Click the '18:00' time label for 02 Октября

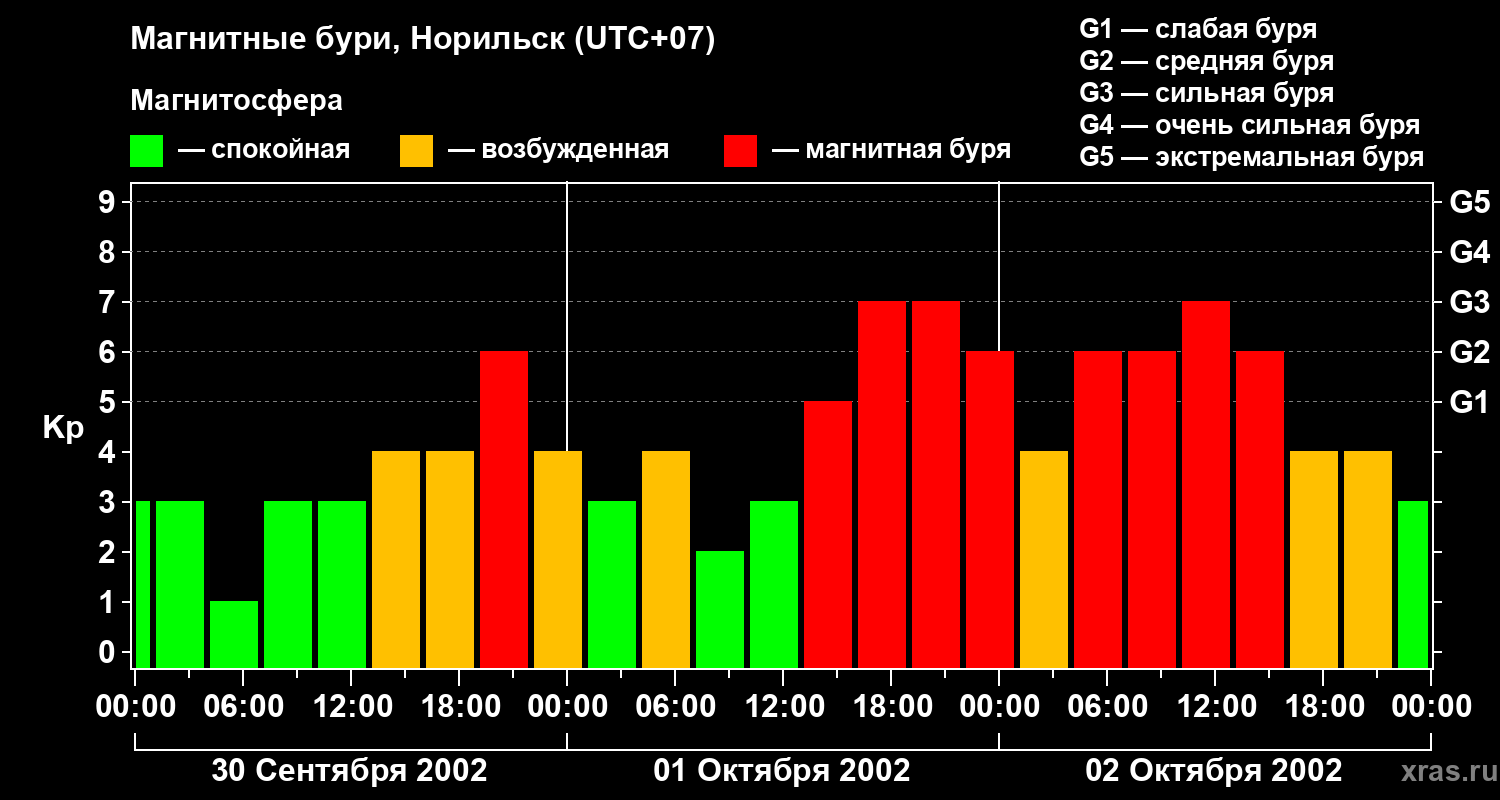coord(1323,707)
